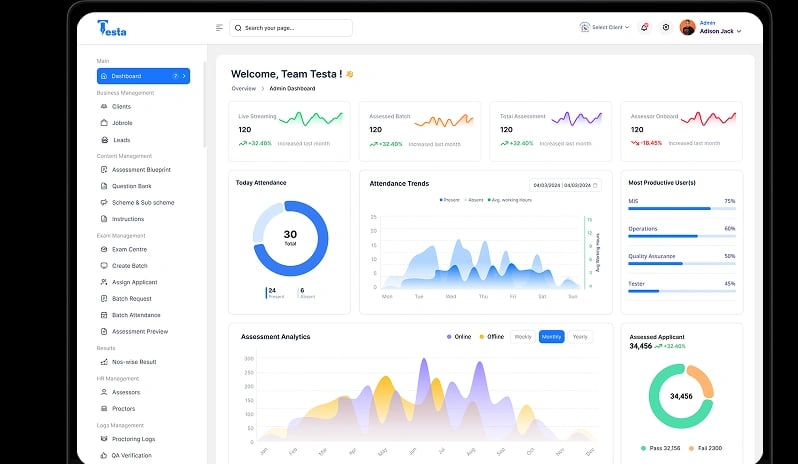
Task: Click the Jobrole icon in sidebar
Action: (104, 123)
